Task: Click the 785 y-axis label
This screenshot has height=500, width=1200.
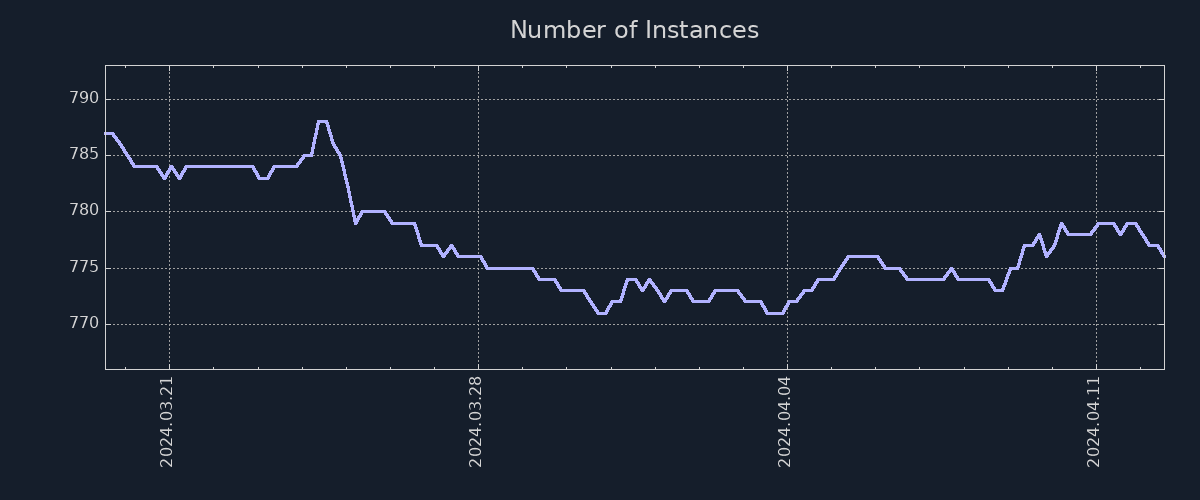Action: [84, 155]
